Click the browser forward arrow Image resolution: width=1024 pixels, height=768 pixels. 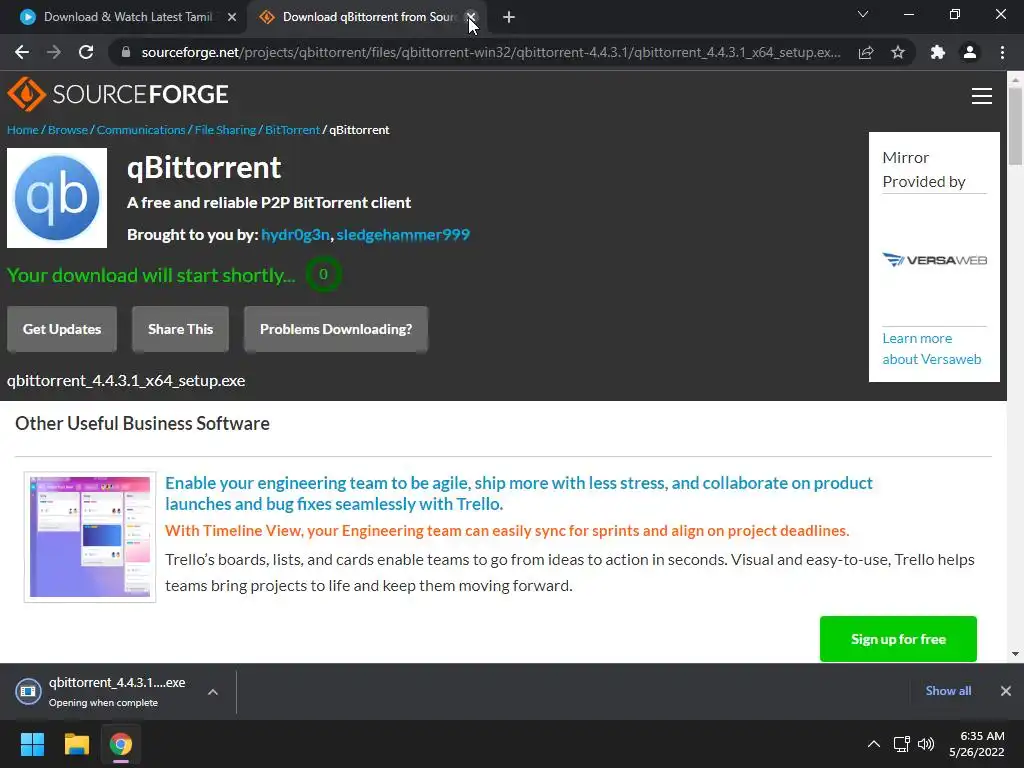click(x=54, y=52)
